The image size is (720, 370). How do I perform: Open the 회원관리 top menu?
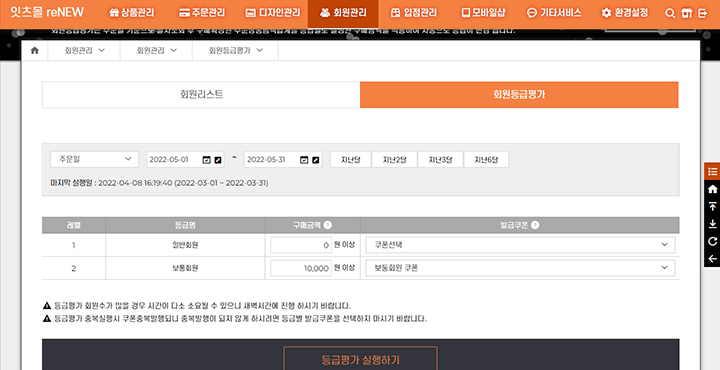[343, 13]
